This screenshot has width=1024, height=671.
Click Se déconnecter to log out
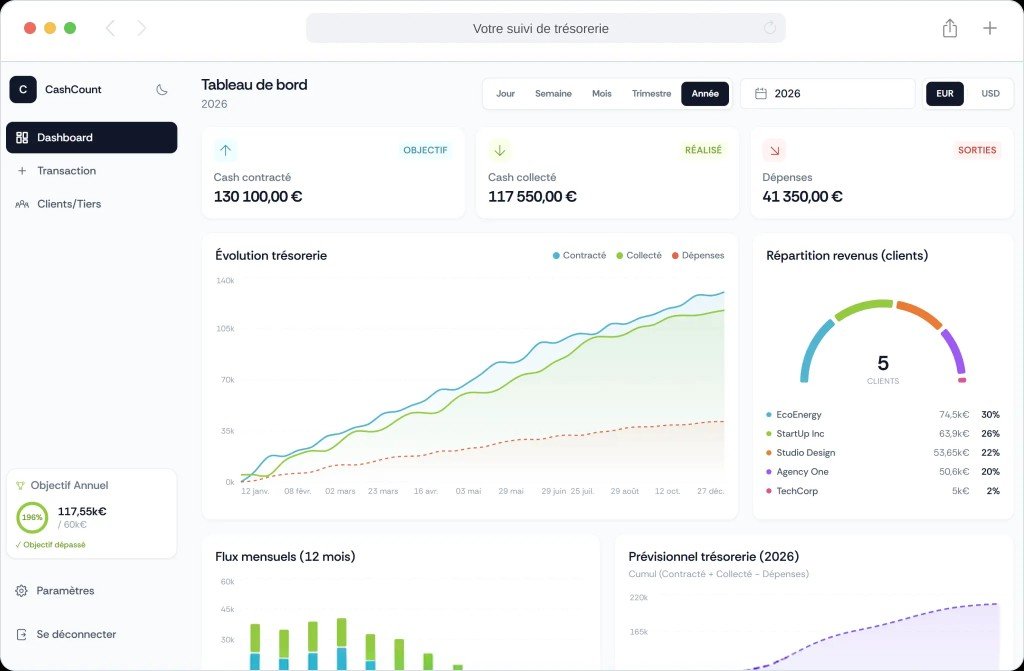coord(75,634)
